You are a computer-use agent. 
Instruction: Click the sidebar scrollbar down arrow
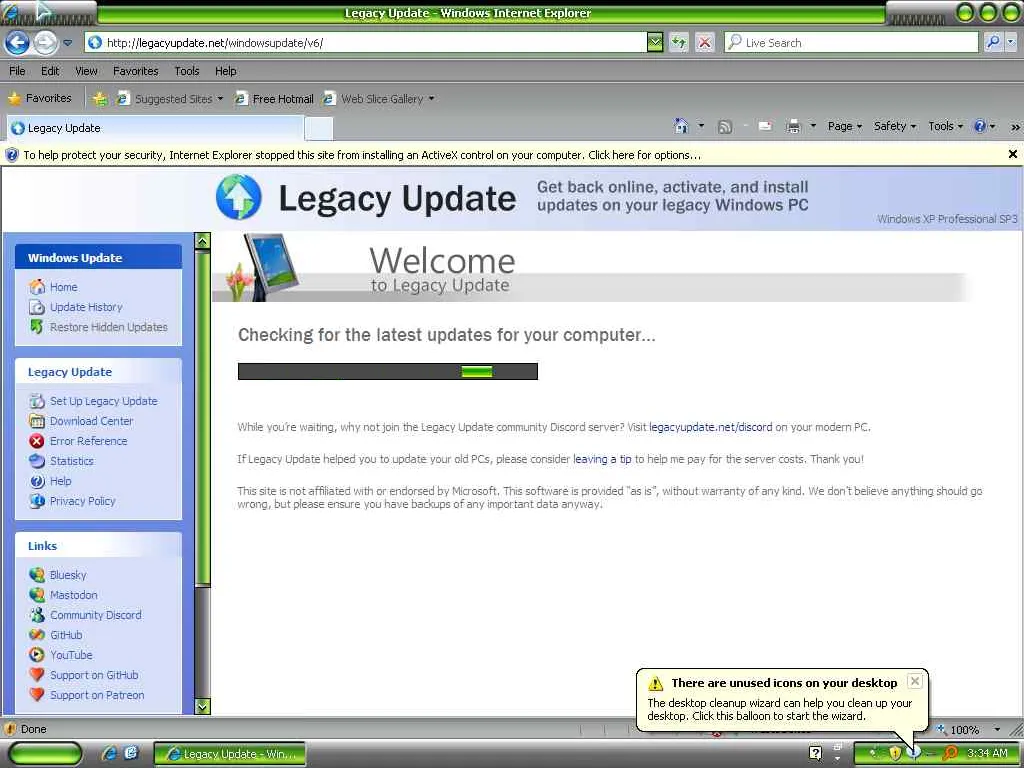(x=202, y=707)
